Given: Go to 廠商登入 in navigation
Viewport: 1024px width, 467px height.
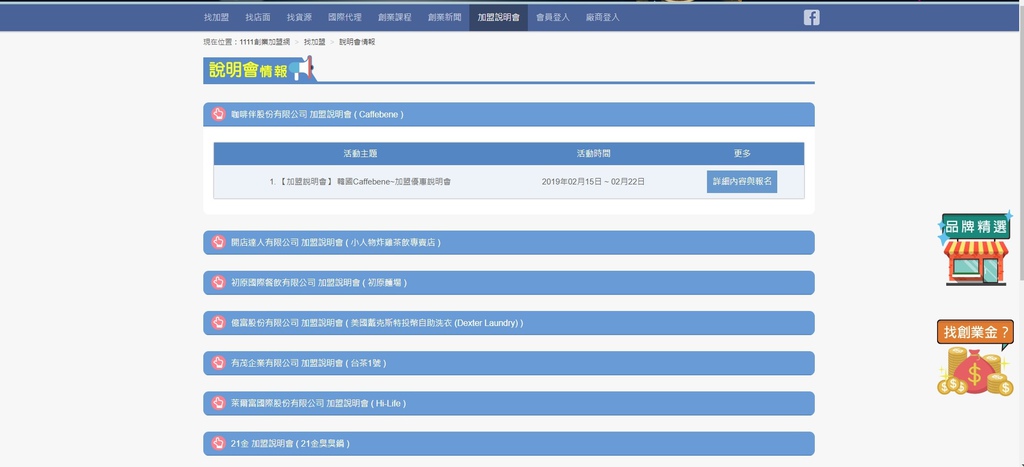Looking at the screenshot, I should tap(603, 18).
